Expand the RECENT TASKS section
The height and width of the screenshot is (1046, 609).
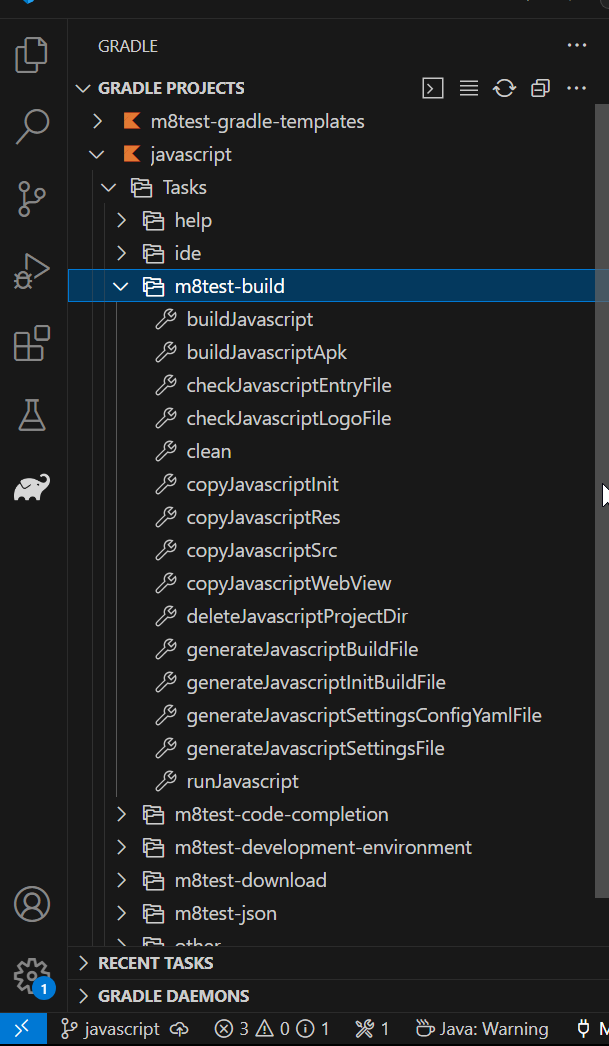[155, 963]
